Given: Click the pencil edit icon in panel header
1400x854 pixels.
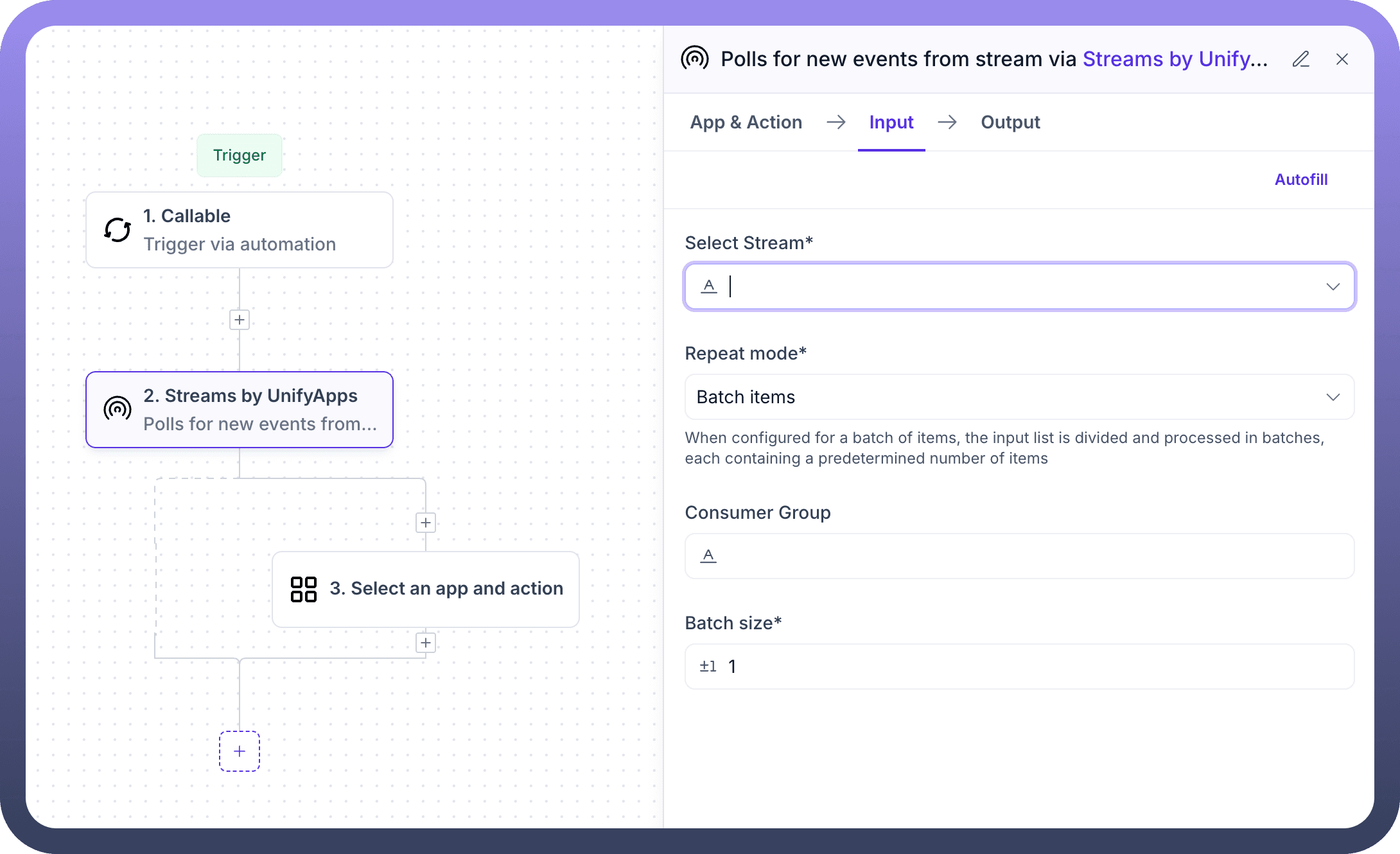Looking at the screenshot, I should pyautogui.click(x=1300, y=59).
